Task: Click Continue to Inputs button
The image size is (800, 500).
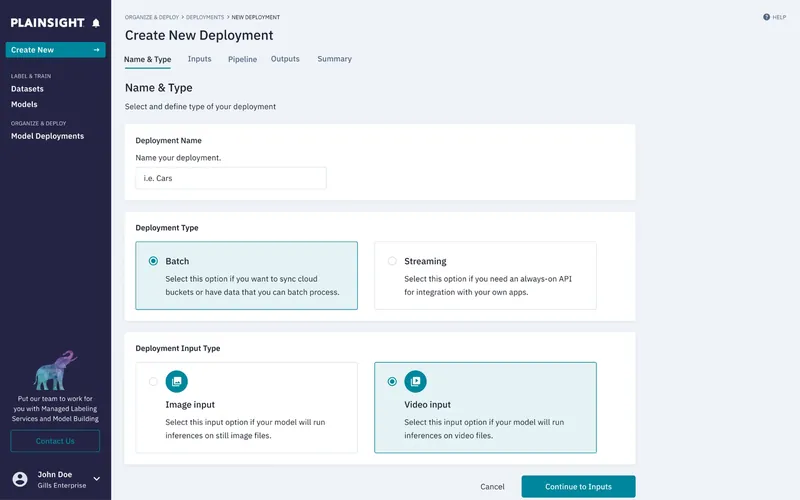Action: (x=579, y=487)
